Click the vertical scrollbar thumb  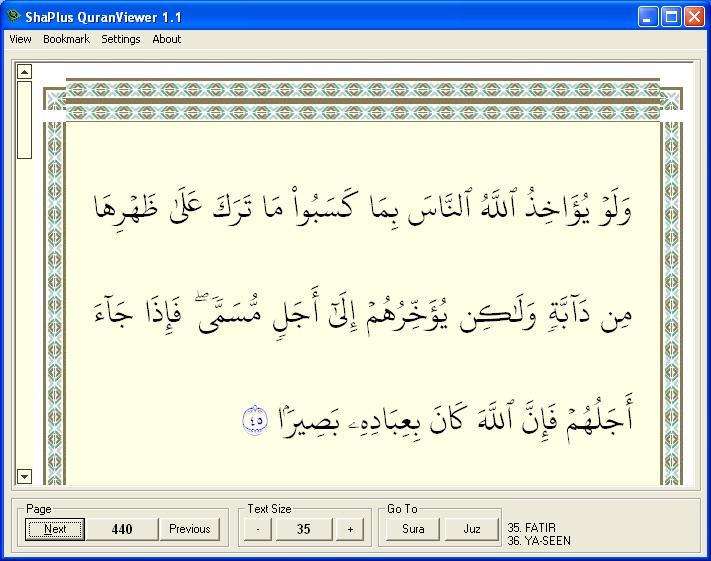click(x=24, y=120)
